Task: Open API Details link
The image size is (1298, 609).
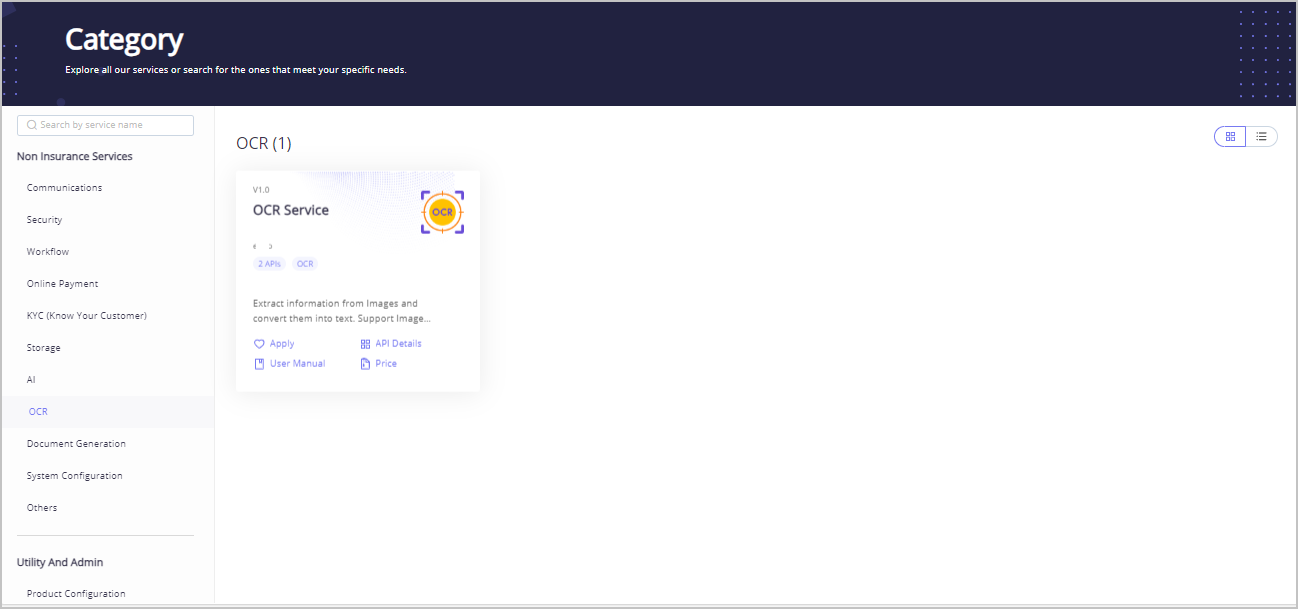Action: coord(398,343)
